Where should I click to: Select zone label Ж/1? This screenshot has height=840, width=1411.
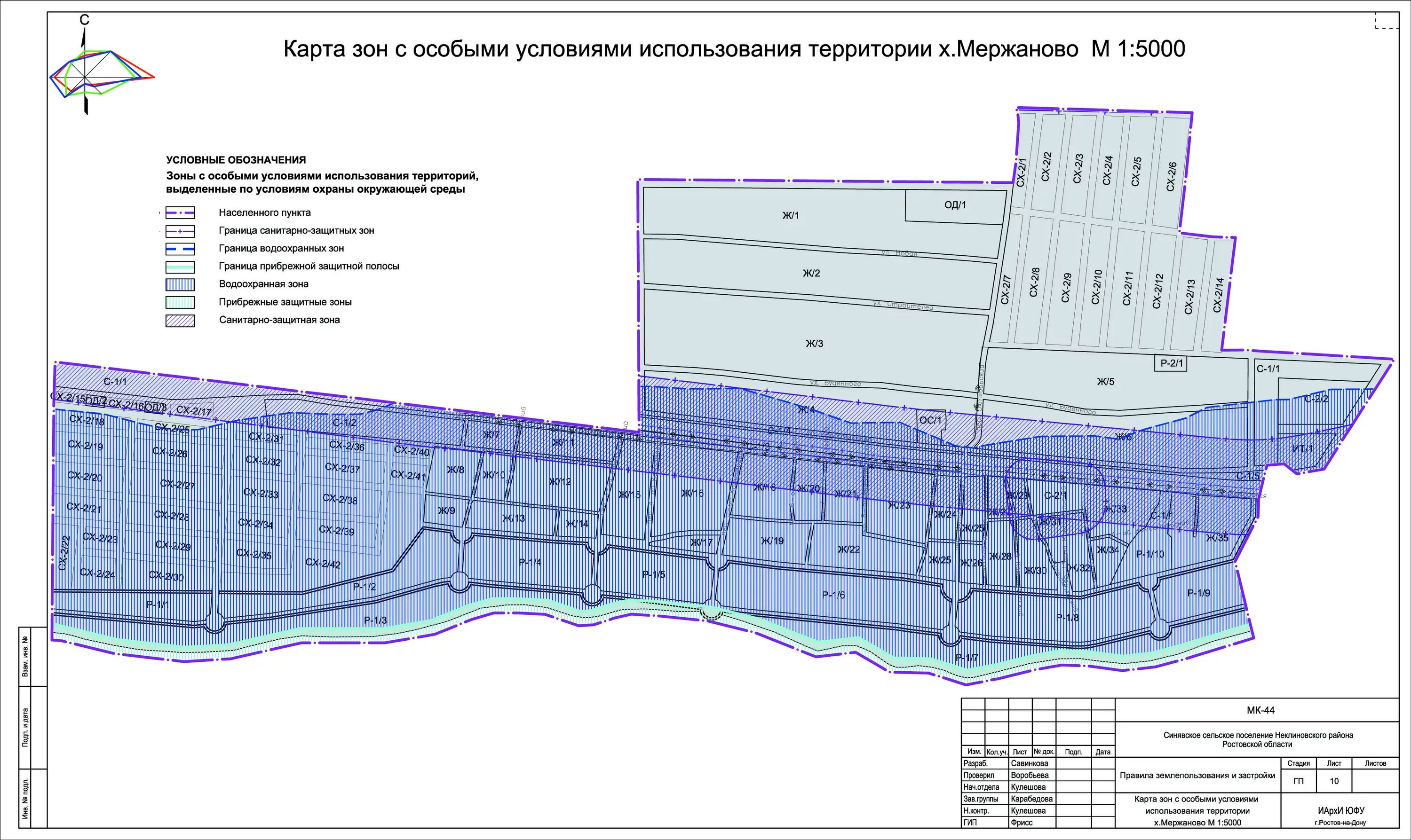point(791,215)
